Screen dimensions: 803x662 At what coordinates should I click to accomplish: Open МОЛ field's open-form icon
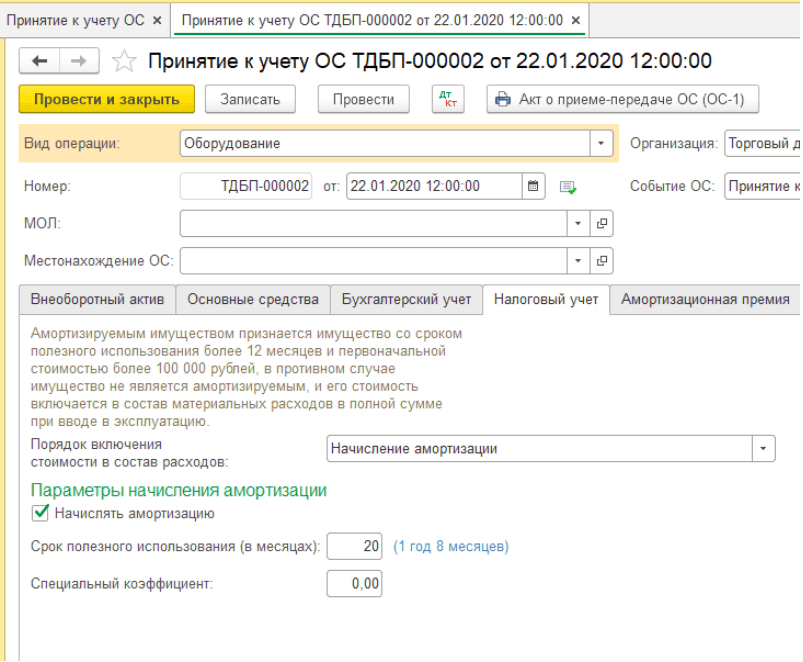[602, 224]
